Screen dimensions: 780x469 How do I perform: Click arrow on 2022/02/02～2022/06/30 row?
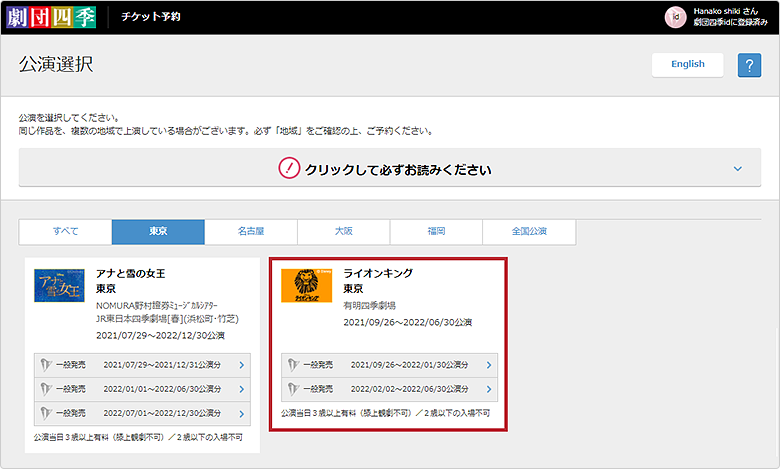489,389
